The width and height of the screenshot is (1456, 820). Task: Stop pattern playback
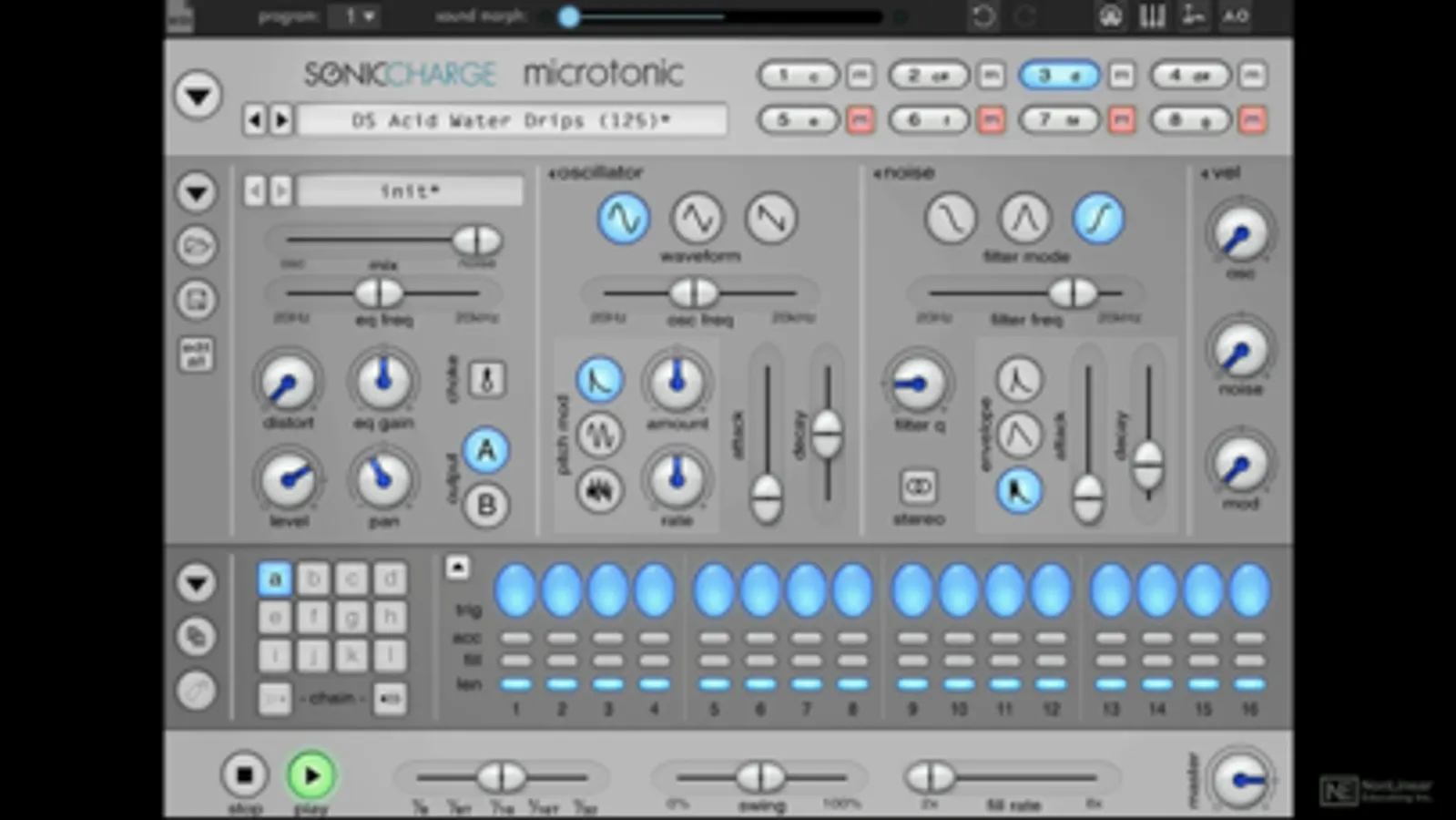coord(244,775)
